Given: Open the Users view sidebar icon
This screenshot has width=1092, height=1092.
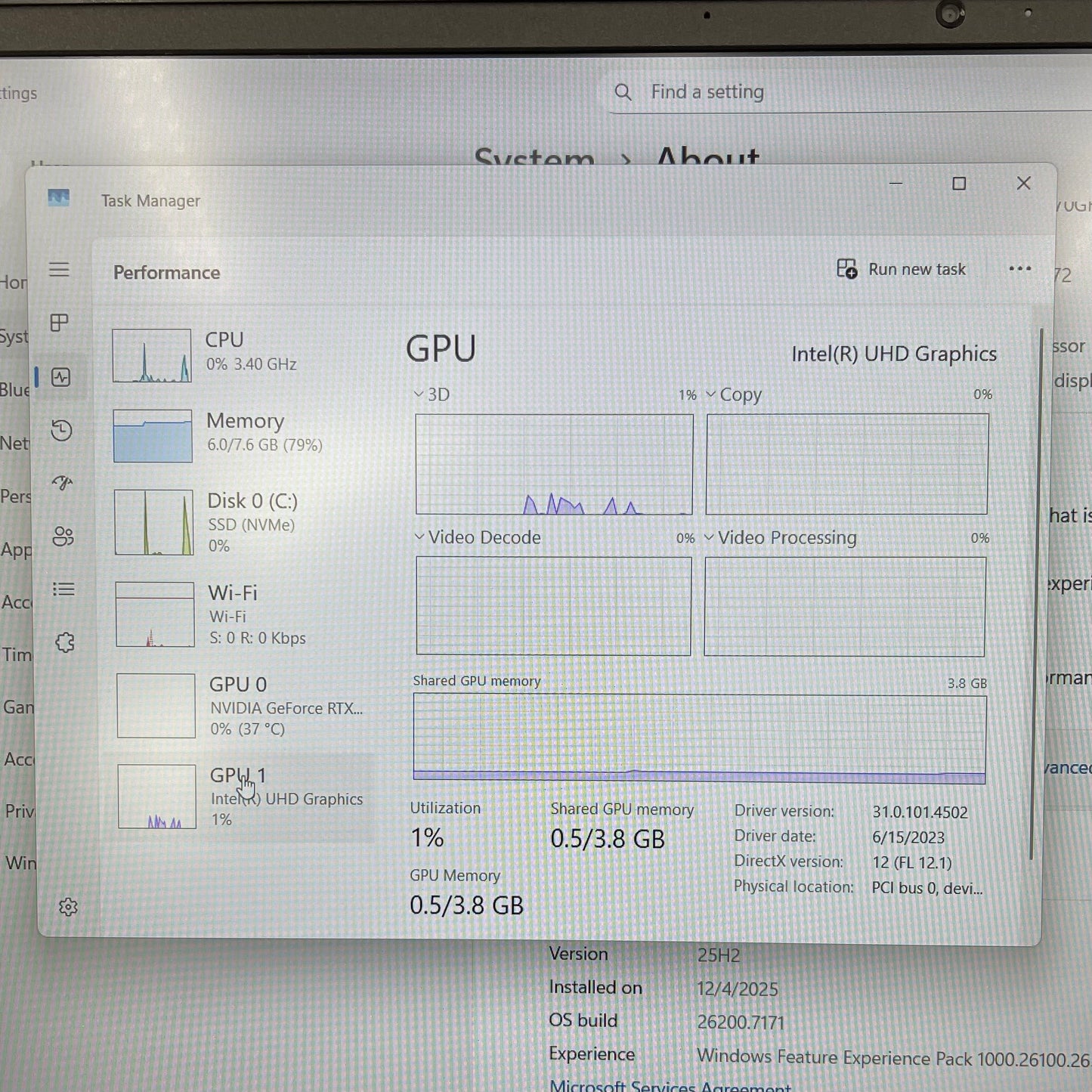Looking at the screenshot, I should point(63,537).
